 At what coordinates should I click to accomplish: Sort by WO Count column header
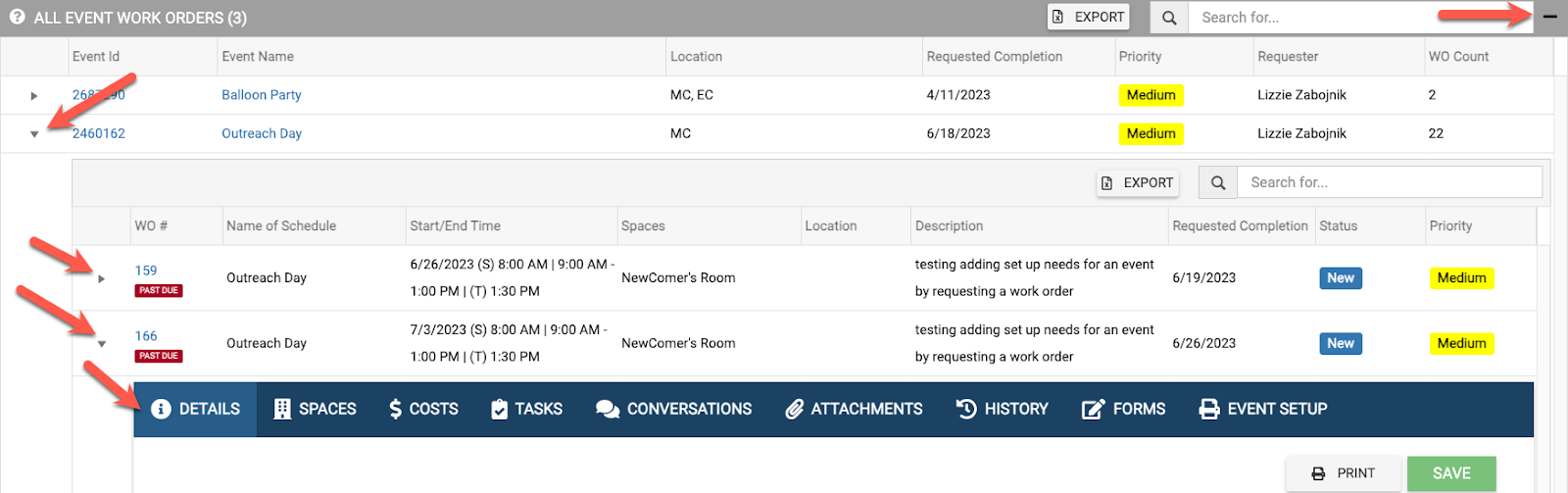click(x=1458, y=57)
